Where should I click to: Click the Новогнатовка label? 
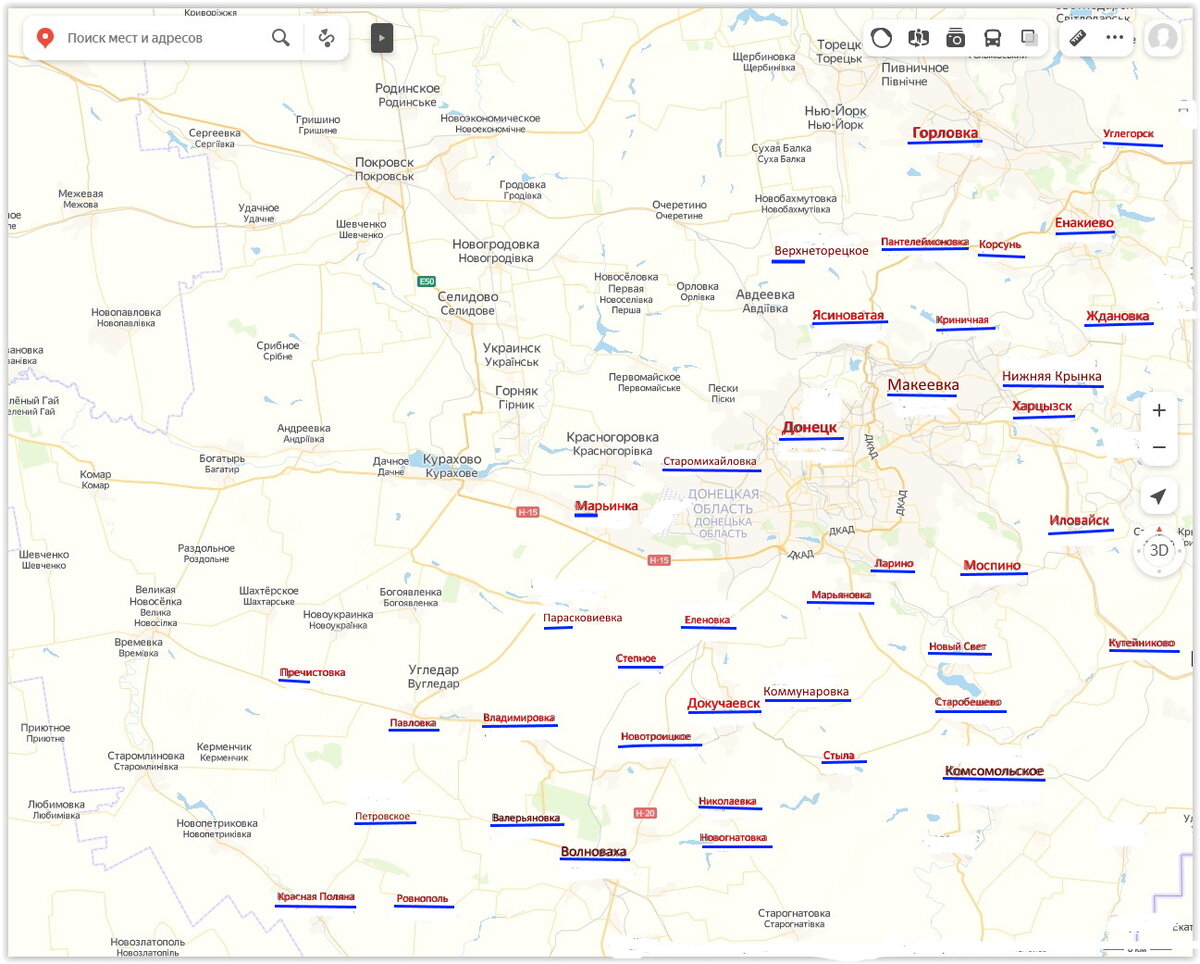[x=733, y=837]
